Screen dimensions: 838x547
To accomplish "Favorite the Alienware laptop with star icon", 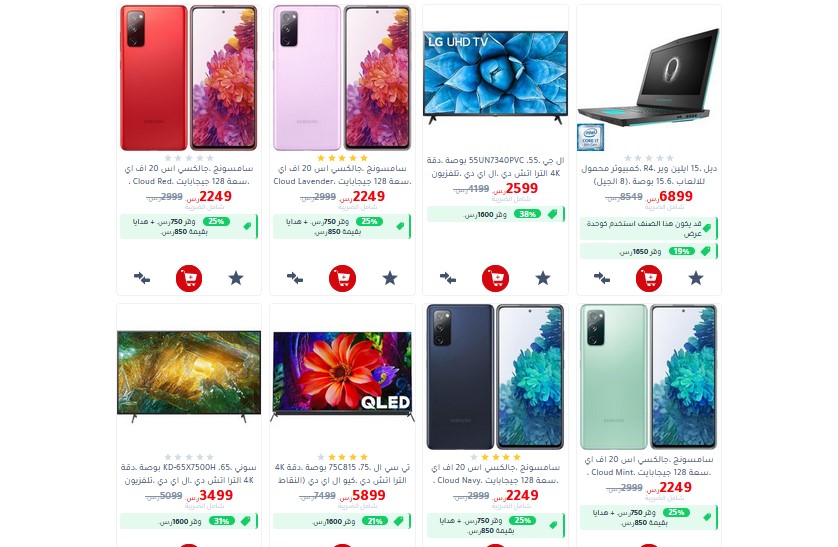I will (696, 278).
